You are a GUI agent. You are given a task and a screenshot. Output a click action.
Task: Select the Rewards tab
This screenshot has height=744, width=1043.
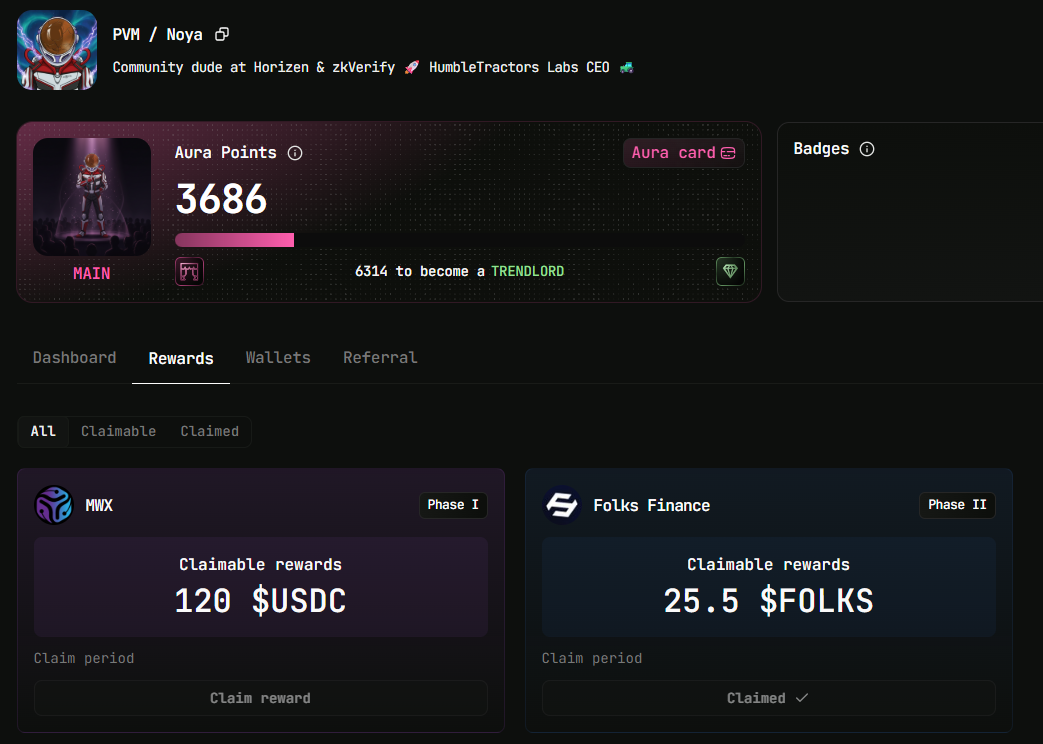pyautogui.click(x=181, y=359)
